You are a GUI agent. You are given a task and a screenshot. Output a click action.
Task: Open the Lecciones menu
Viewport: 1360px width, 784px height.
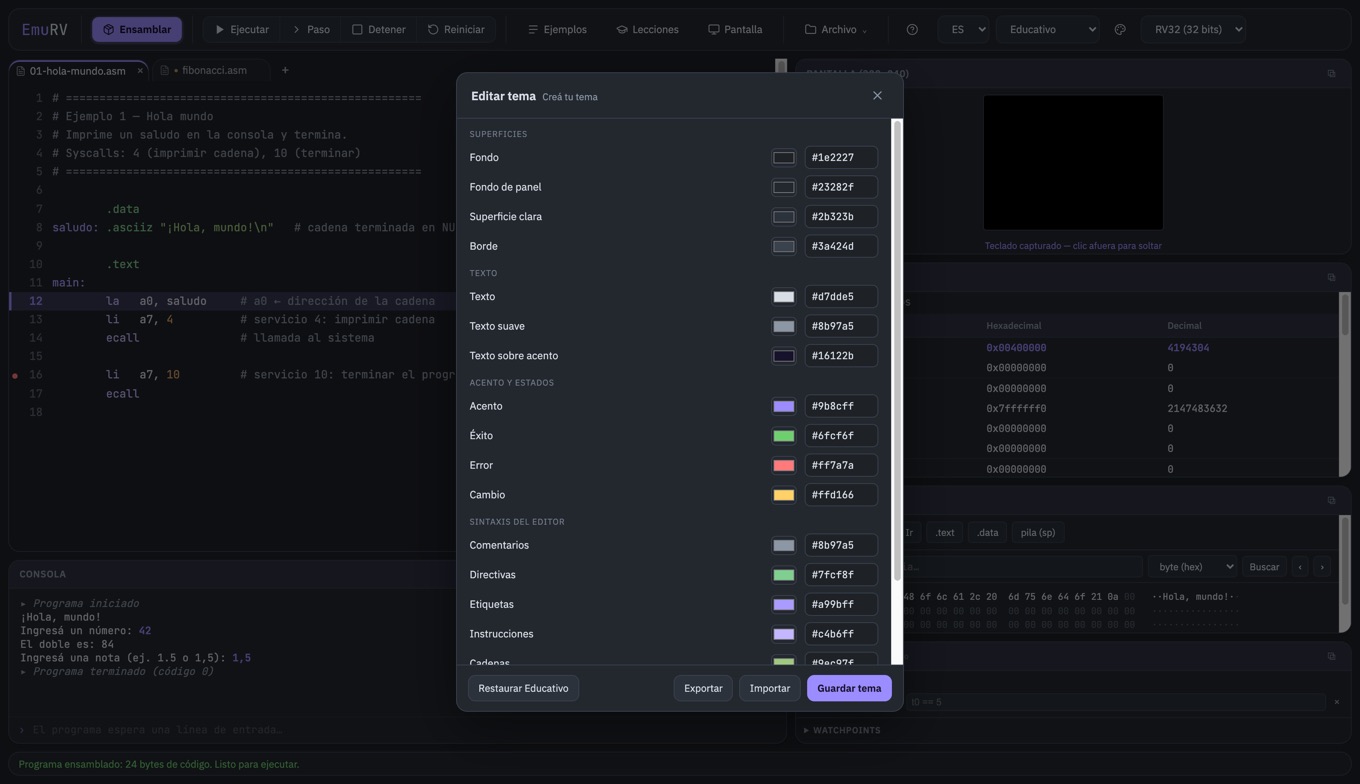647,30
